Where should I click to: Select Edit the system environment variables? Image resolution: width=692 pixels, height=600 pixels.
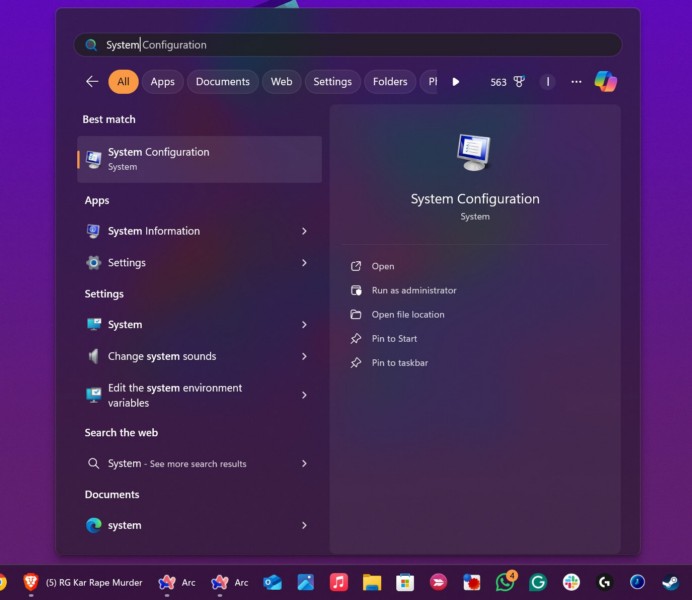coord(199,395)
